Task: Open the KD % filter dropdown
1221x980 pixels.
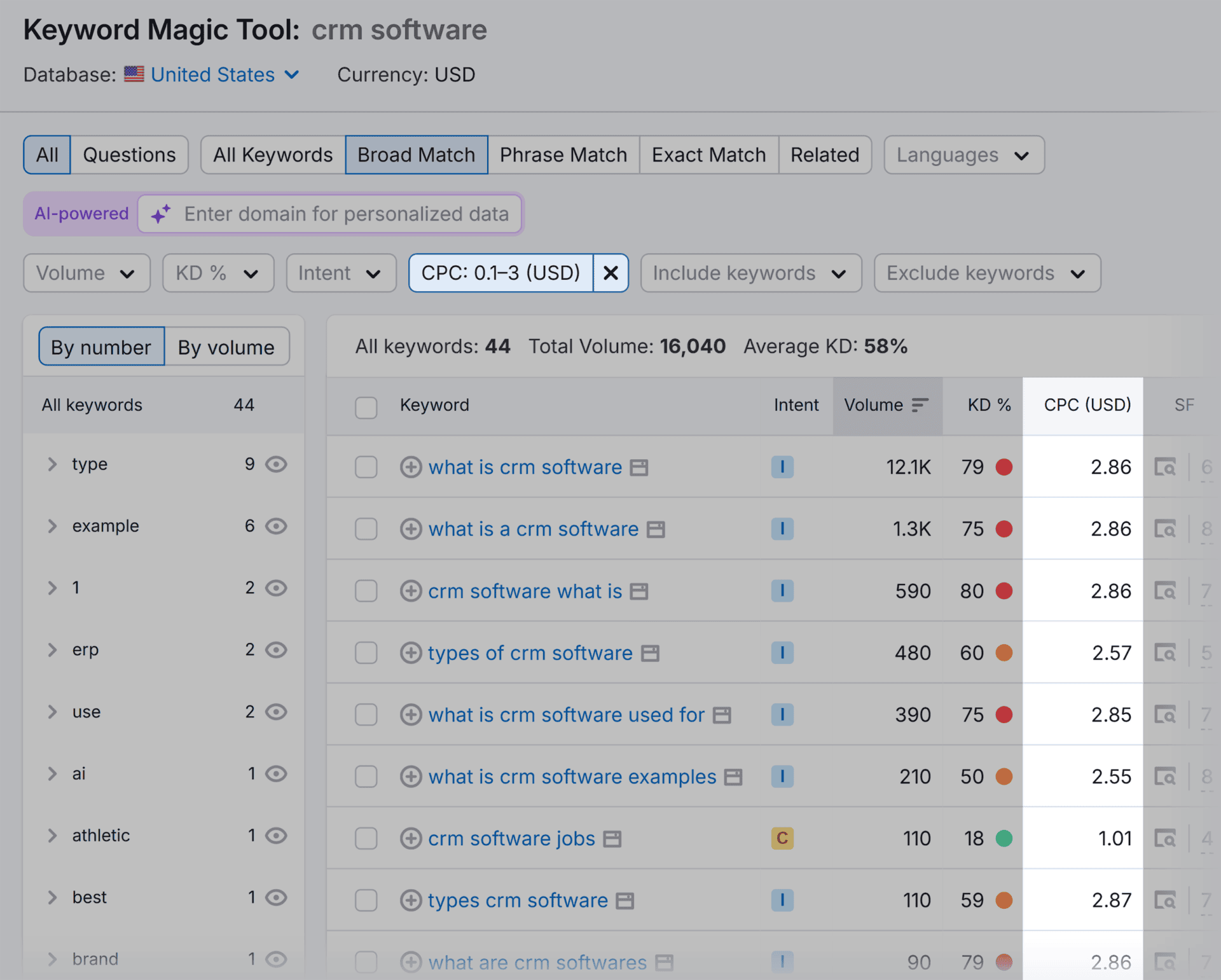Action: (217, 273)
